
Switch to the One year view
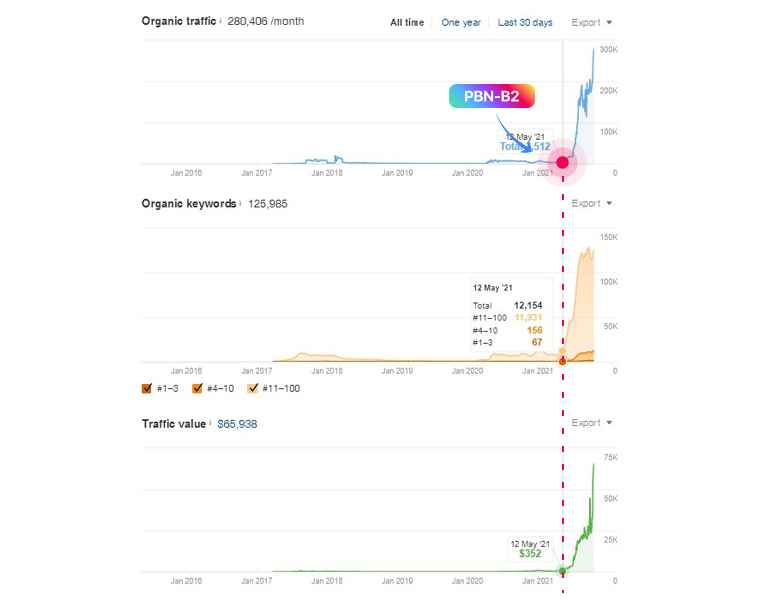[461, 22]
